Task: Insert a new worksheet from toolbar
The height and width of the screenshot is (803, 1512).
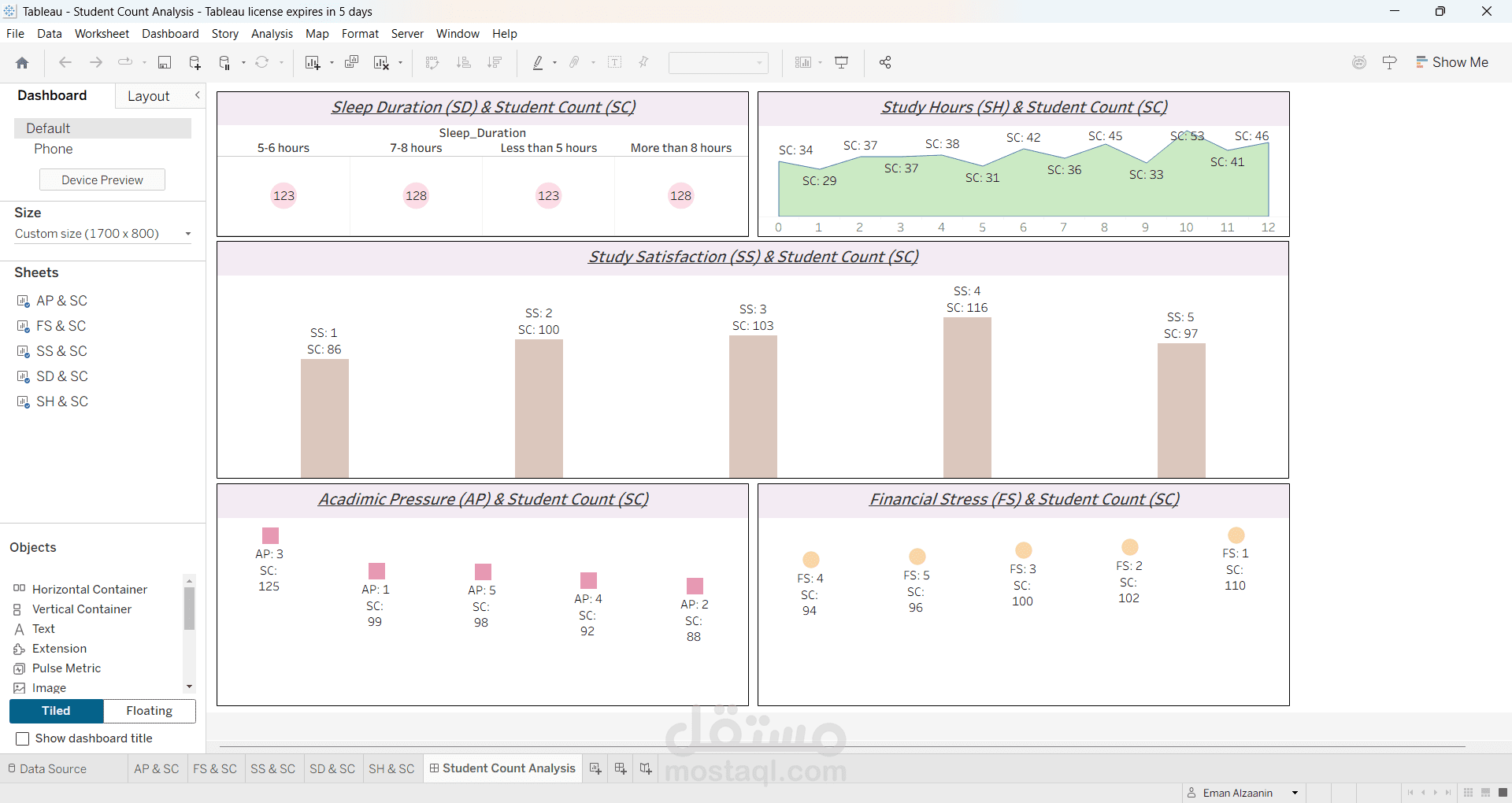Action: (x=313, y=63)
